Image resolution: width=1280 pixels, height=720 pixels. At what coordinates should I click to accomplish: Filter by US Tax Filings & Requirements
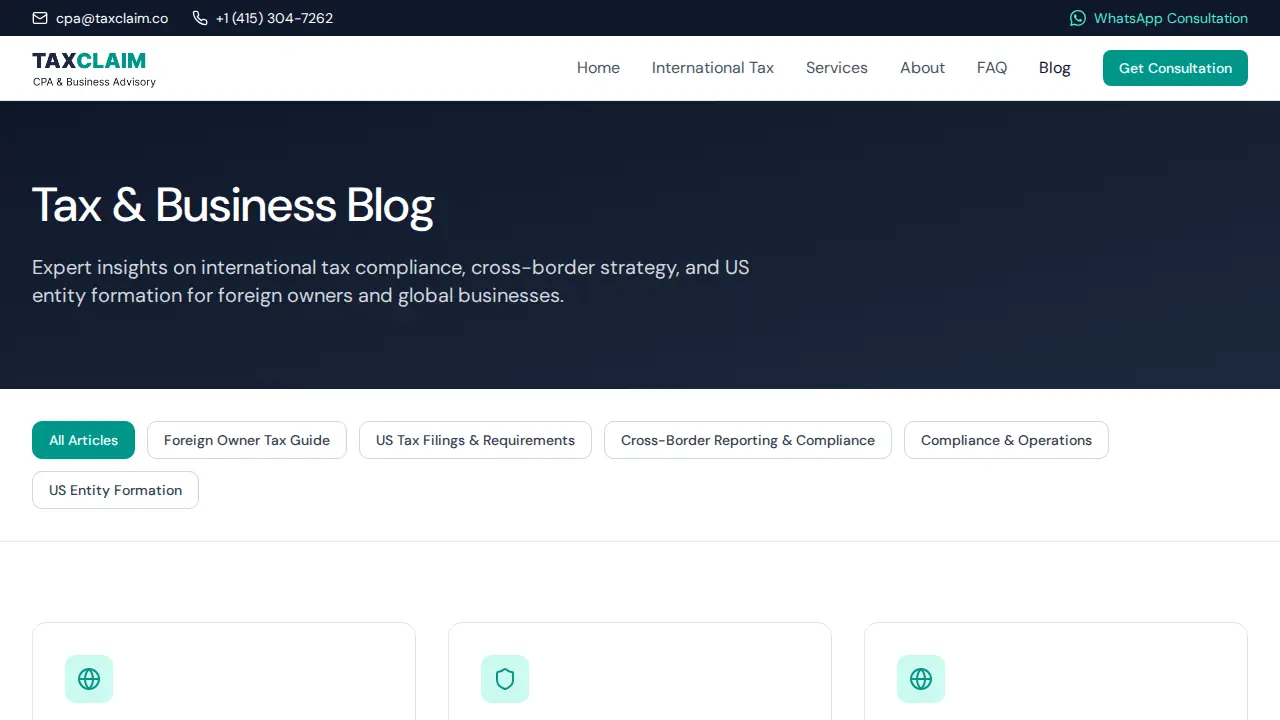pos(475,440)
